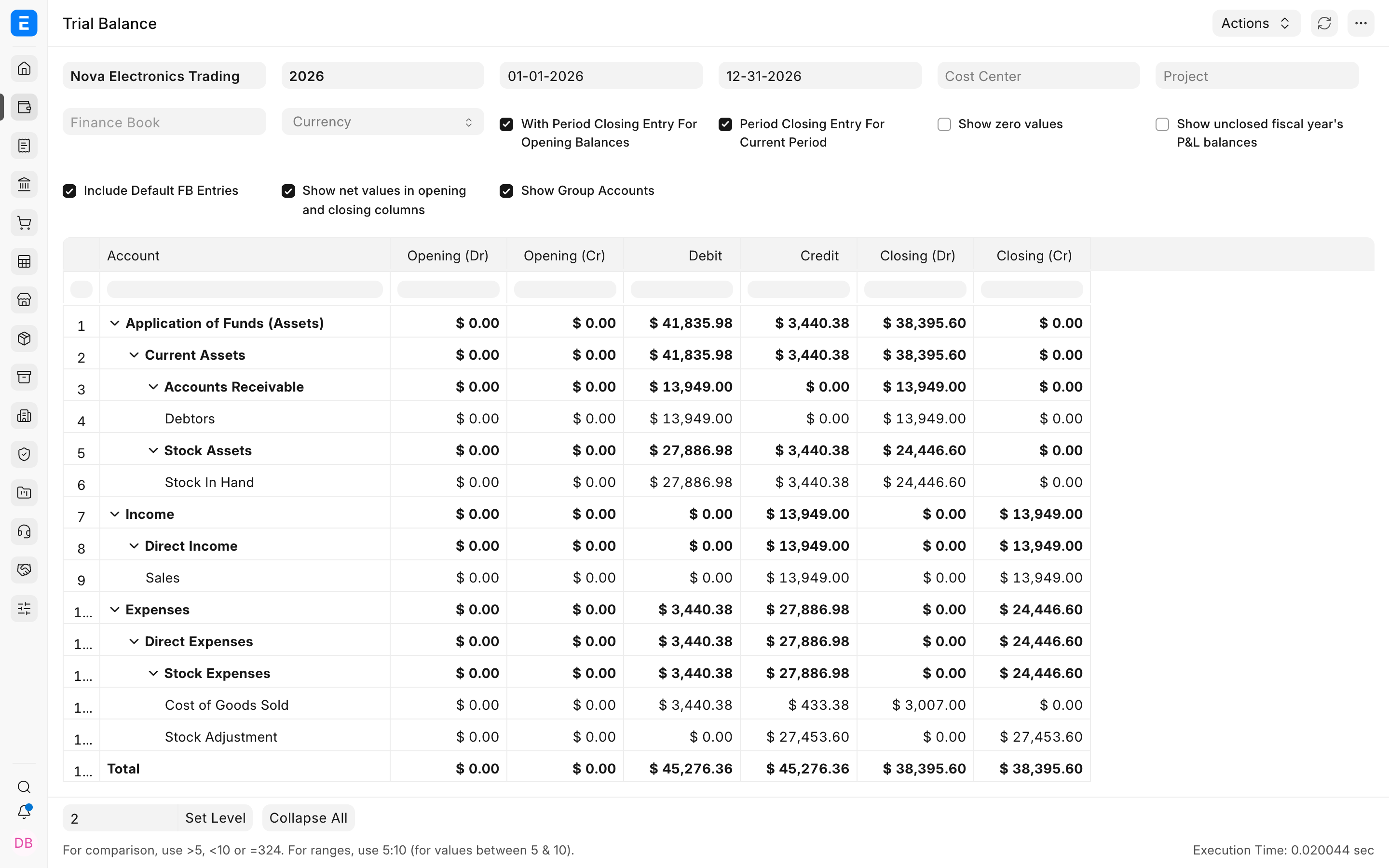Viewport: 1389px width, 868px height.
Task: Collapse the Current Assets group
Action: pyautogui.click(x=134, y=355)
